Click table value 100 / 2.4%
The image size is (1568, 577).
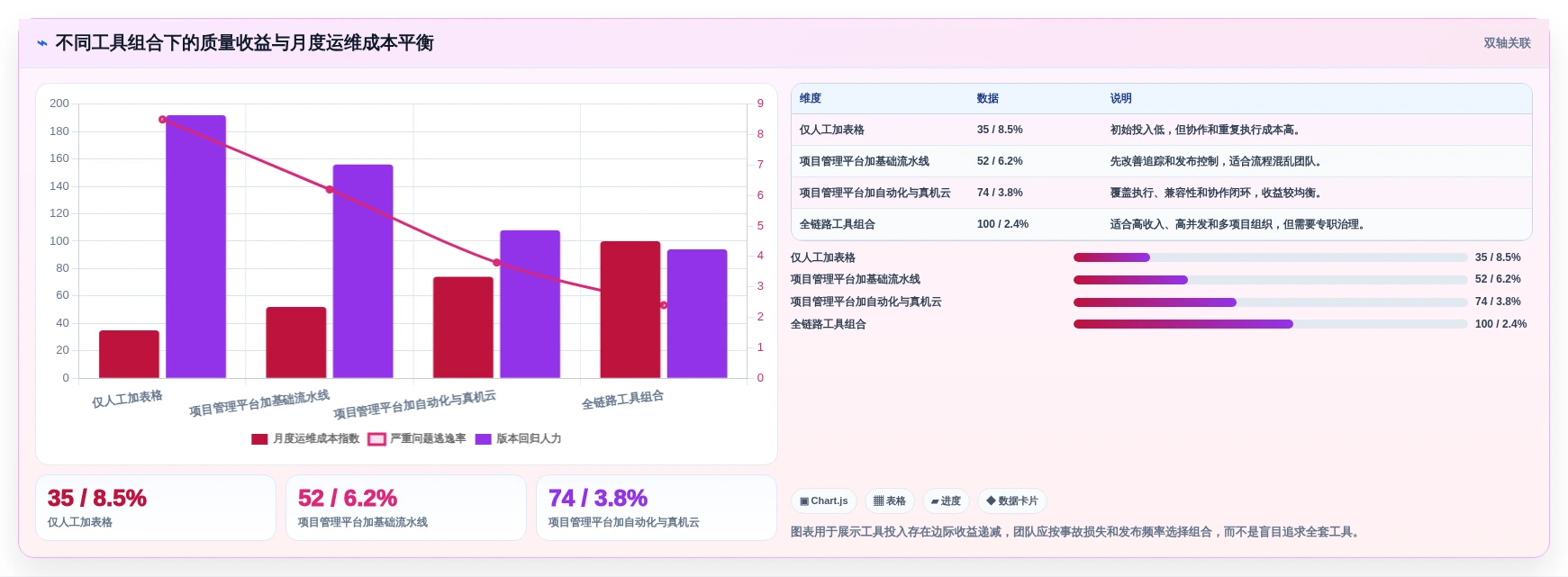pos(1002,225)
